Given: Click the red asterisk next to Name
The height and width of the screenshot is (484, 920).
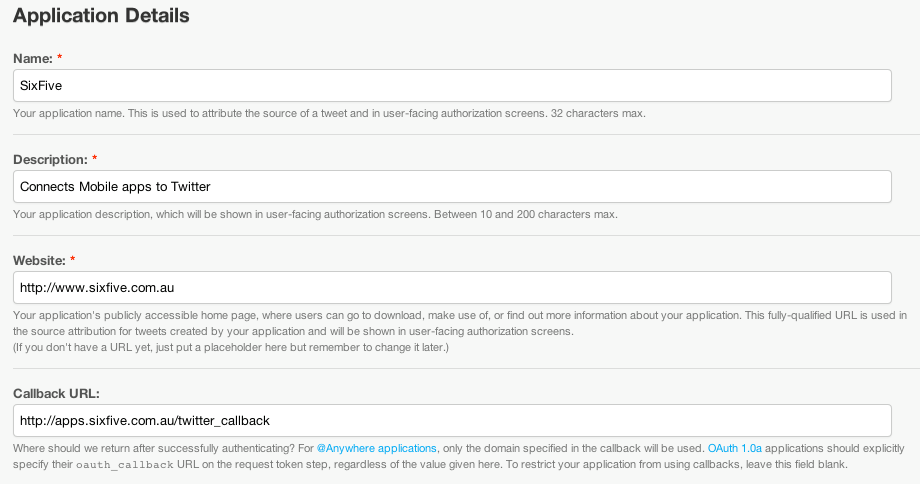Looking at the screenshot, I should click(x=59, y=57).
